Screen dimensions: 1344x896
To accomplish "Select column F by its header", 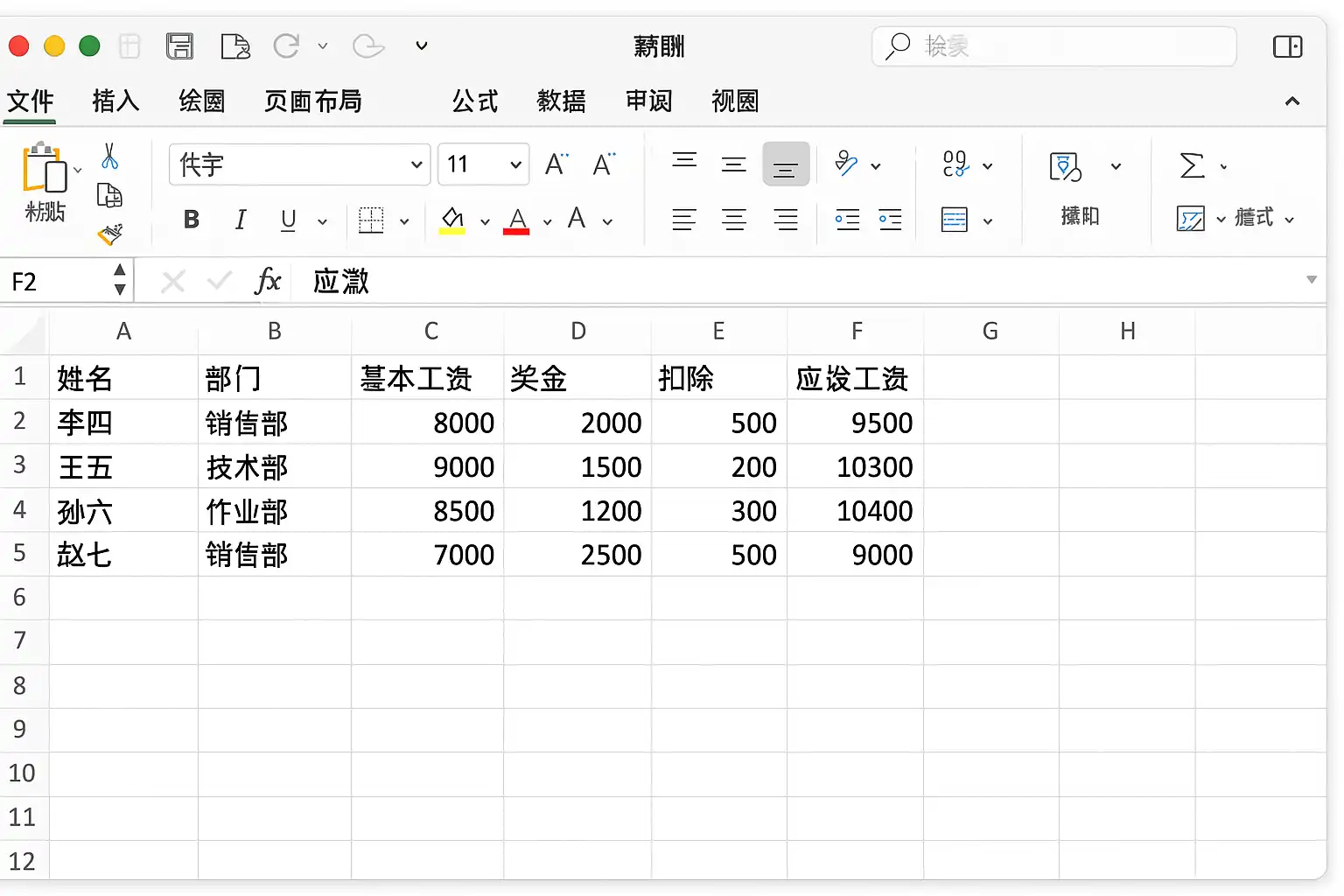I will click(856, 331).
